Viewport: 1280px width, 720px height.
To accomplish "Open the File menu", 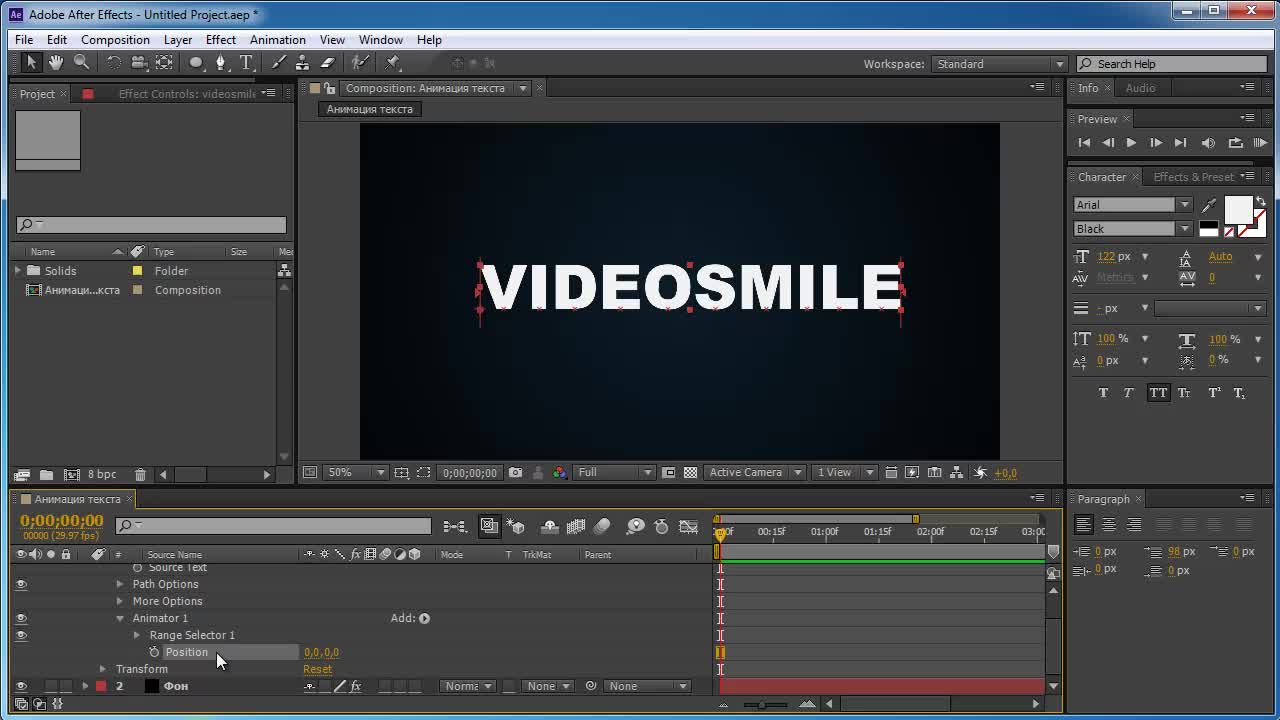I will (x=24, y=40).
